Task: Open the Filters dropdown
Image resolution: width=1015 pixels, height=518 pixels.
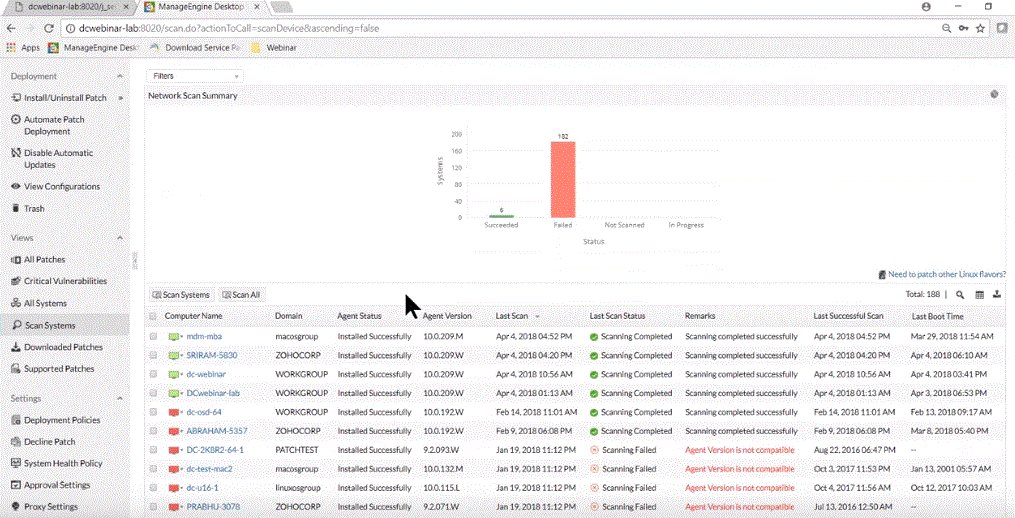Action: coord(195,76)
